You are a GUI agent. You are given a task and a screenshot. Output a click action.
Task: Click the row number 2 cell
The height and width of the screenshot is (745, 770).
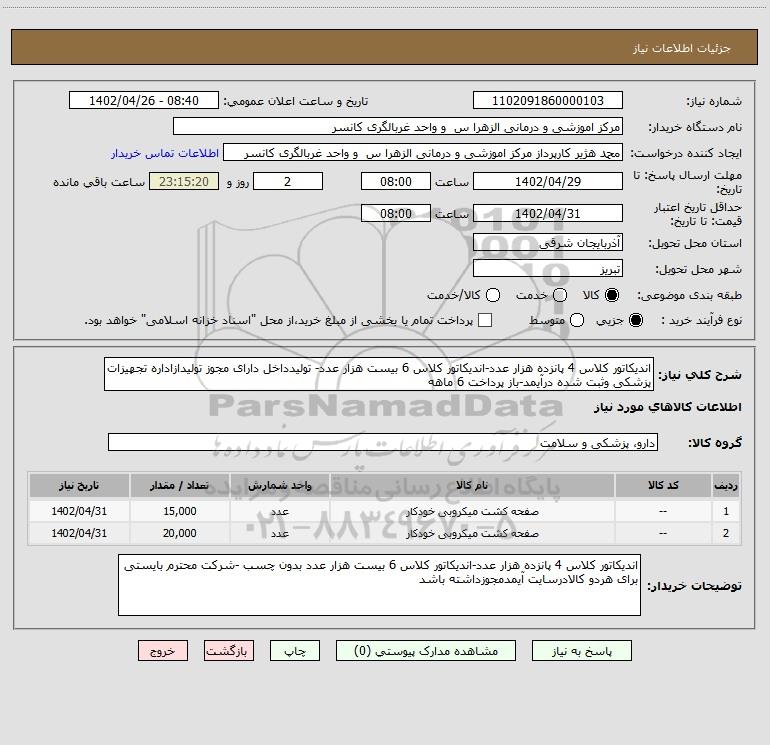tap(726, 533)
